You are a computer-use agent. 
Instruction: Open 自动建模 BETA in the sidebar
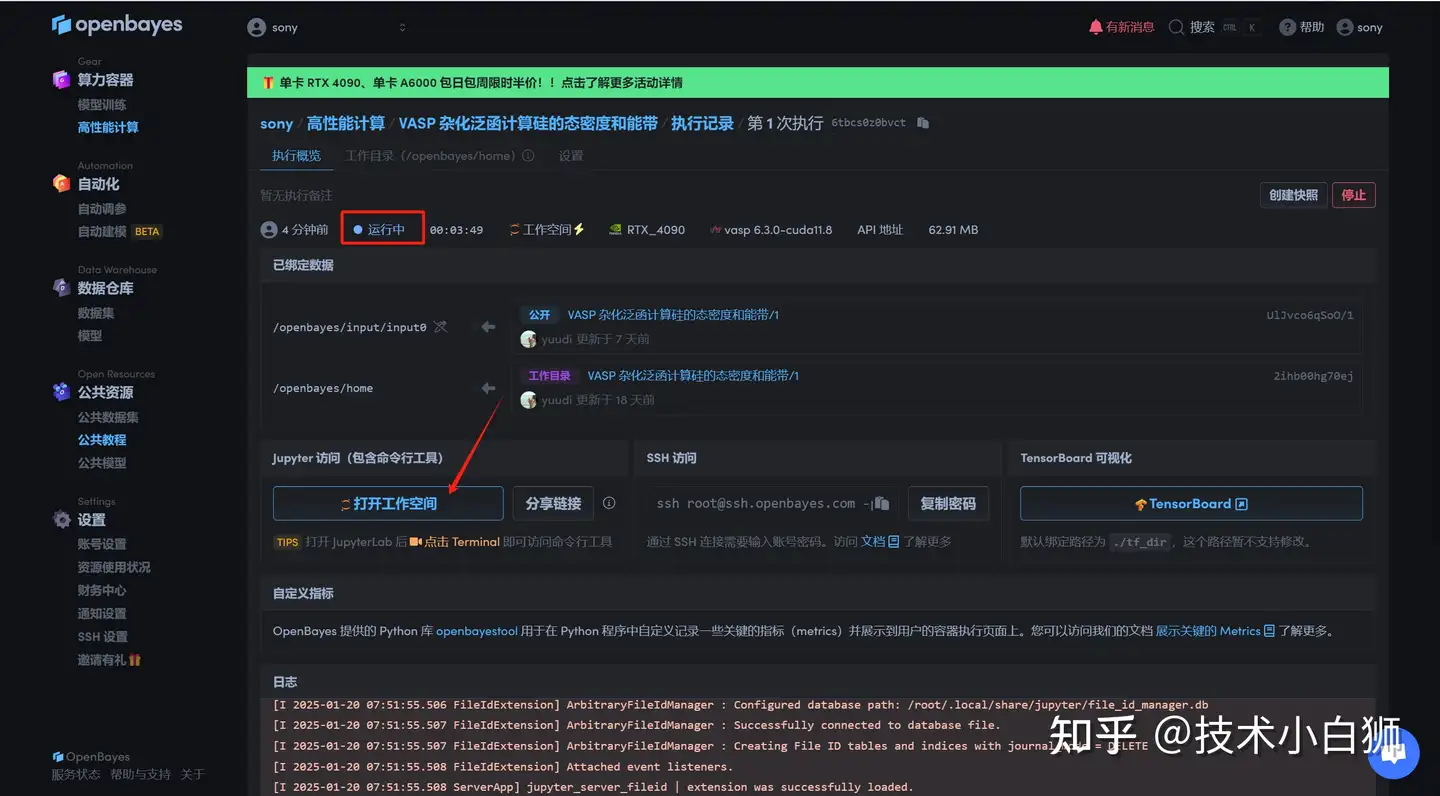pos(119,231)
